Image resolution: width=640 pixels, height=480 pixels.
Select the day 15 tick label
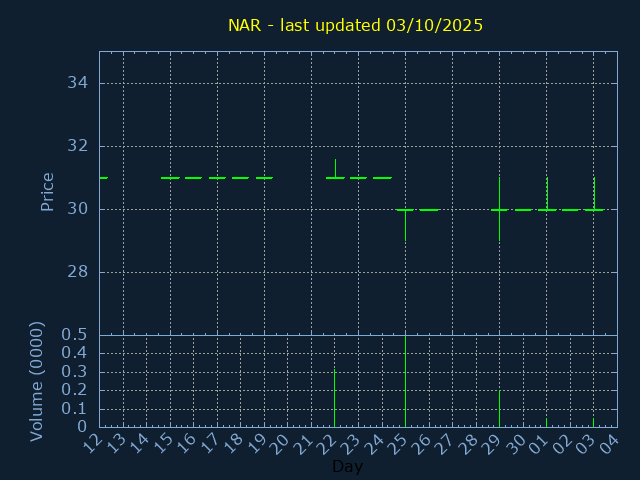pos(164,443)
